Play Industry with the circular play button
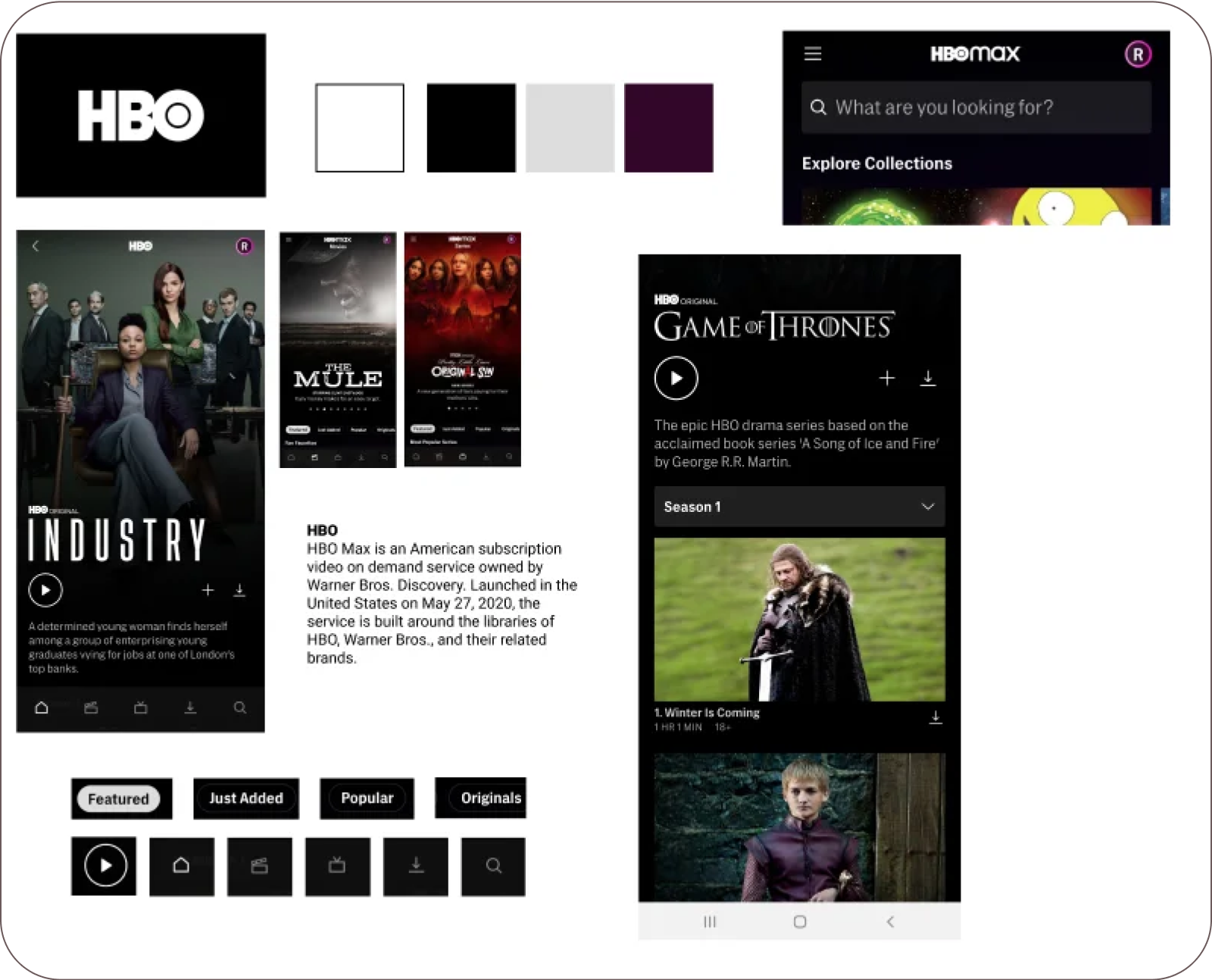The width and height of the screenshot is (1212, 980). (45, 590)
